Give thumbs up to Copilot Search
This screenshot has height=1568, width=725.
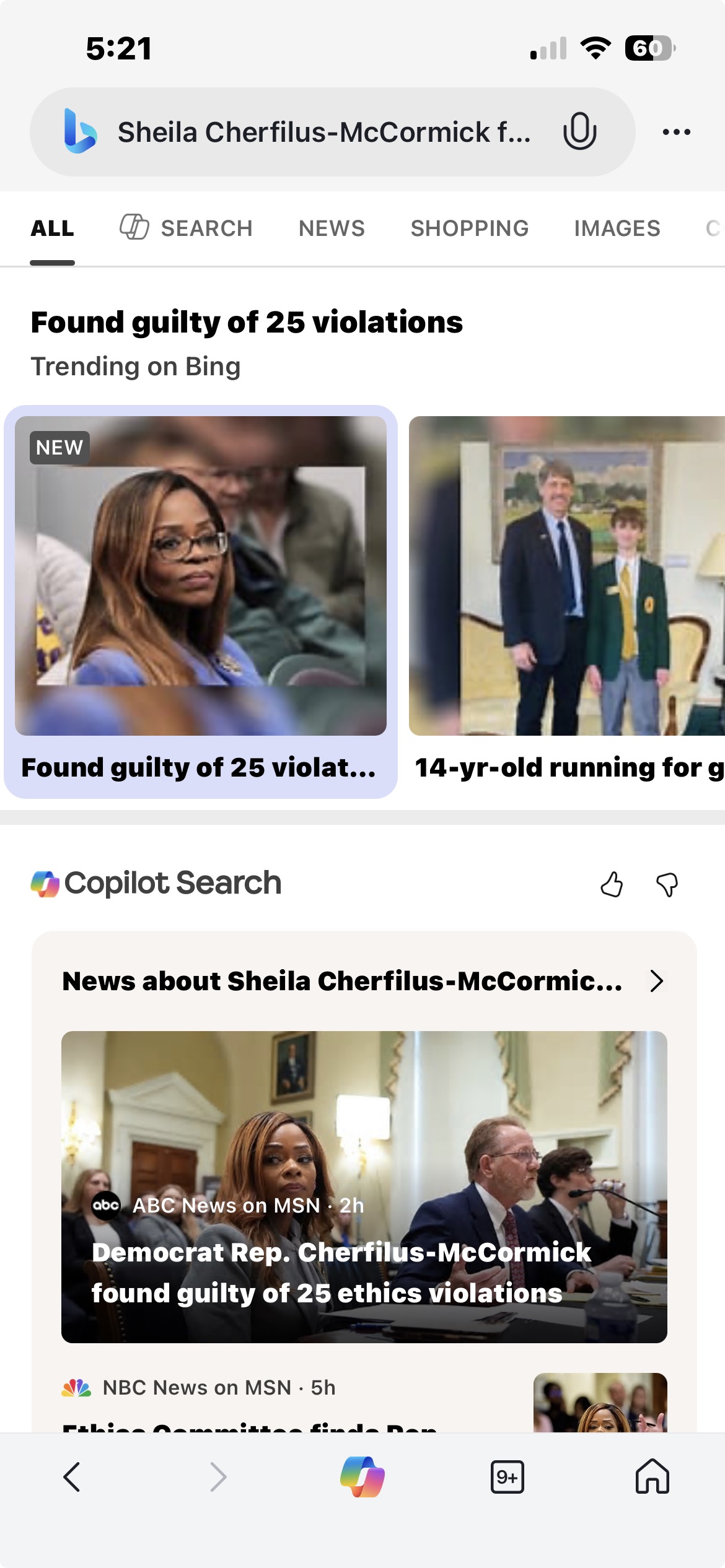pyautogui.click(x=612, y=884)
